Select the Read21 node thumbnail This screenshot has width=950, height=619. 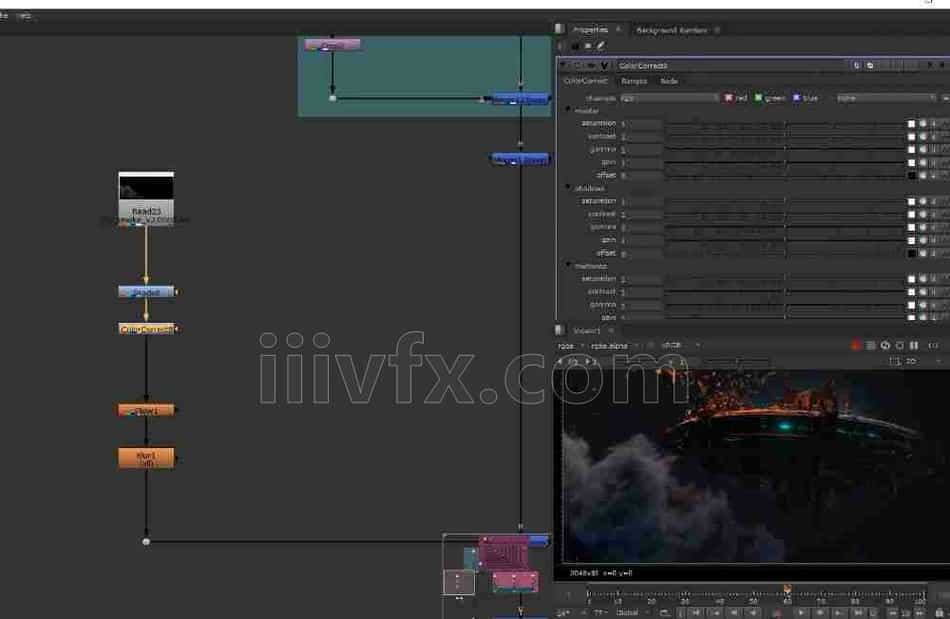click(x=146, y=198)
